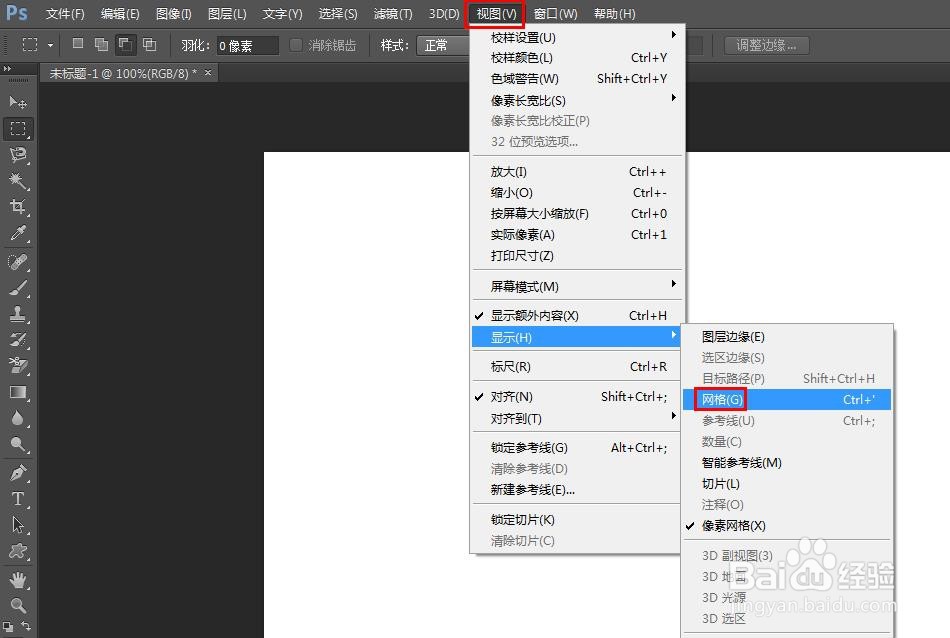Select the Blur tool

coord(18,419)
